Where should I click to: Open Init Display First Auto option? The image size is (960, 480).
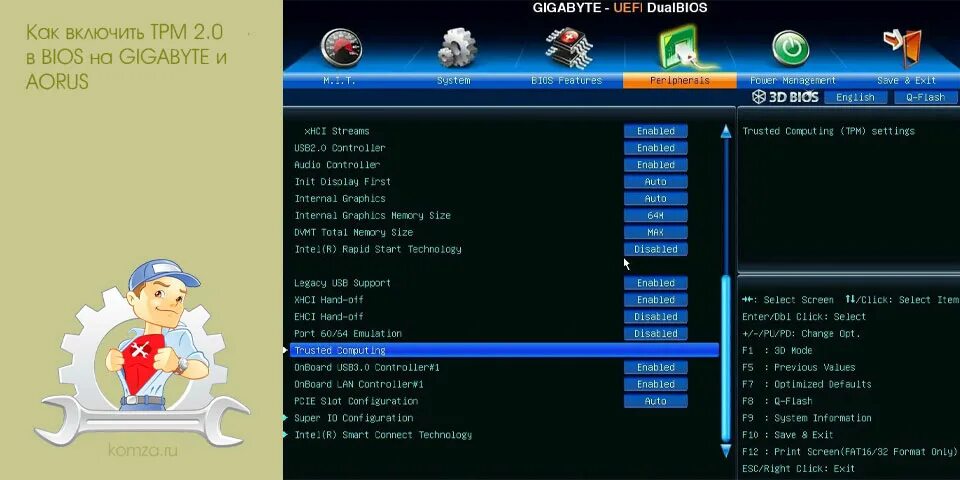point(656,182)
